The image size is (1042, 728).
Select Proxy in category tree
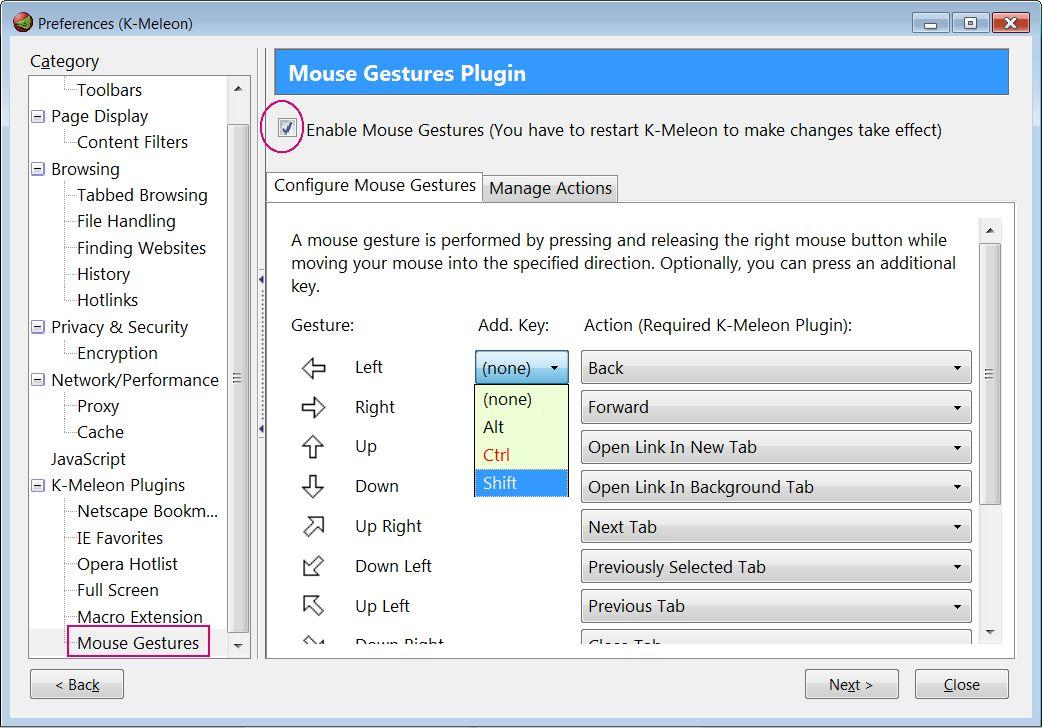click(x=98, y=406)
